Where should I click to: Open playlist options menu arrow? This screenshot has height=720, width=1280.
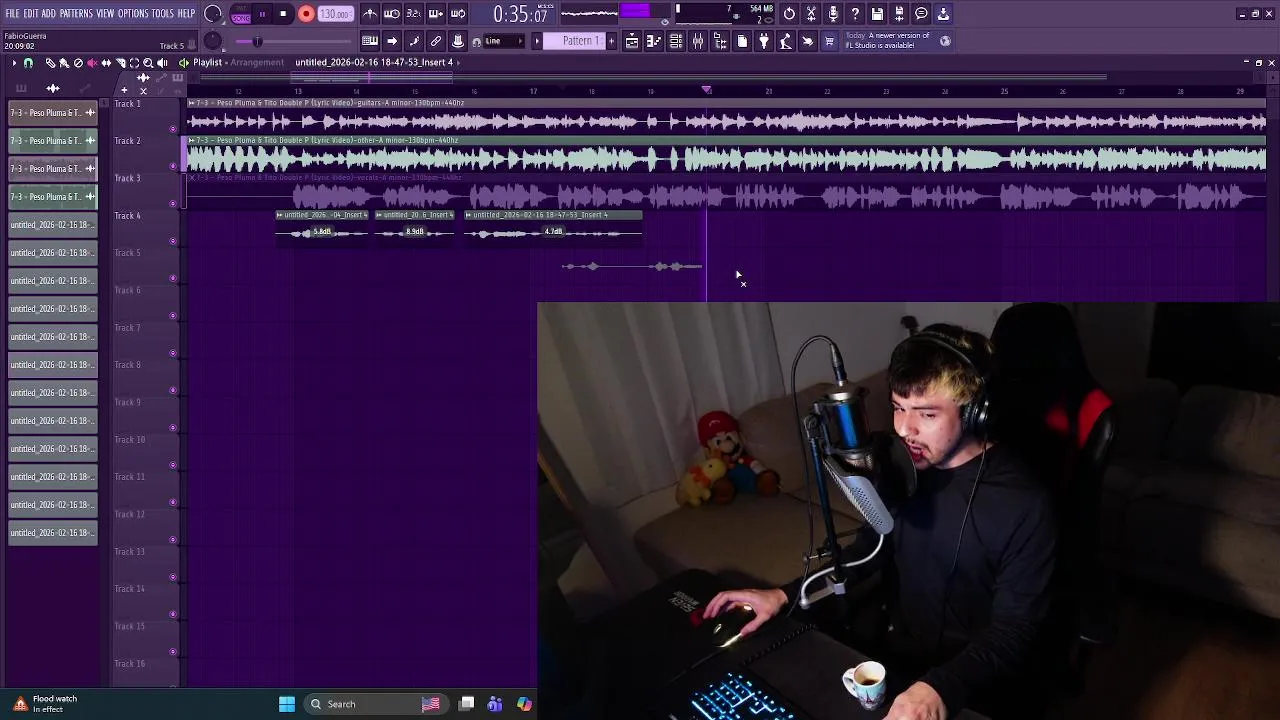(14, 63)
